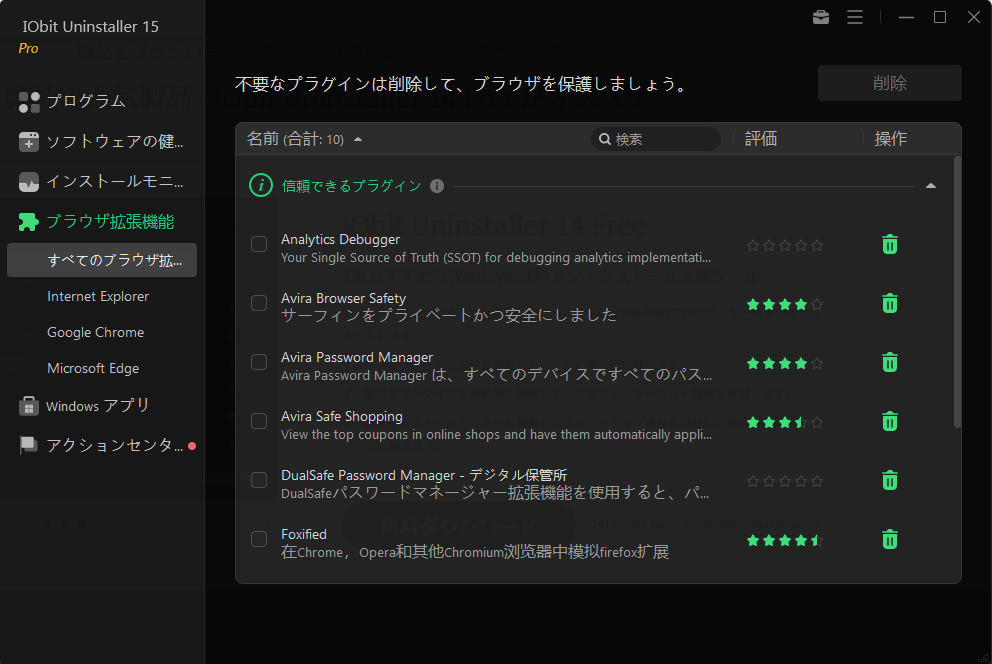Click the Avira Password Manager plugin name
The width and height of the screenshot is (992, 664).
(357, 357)
